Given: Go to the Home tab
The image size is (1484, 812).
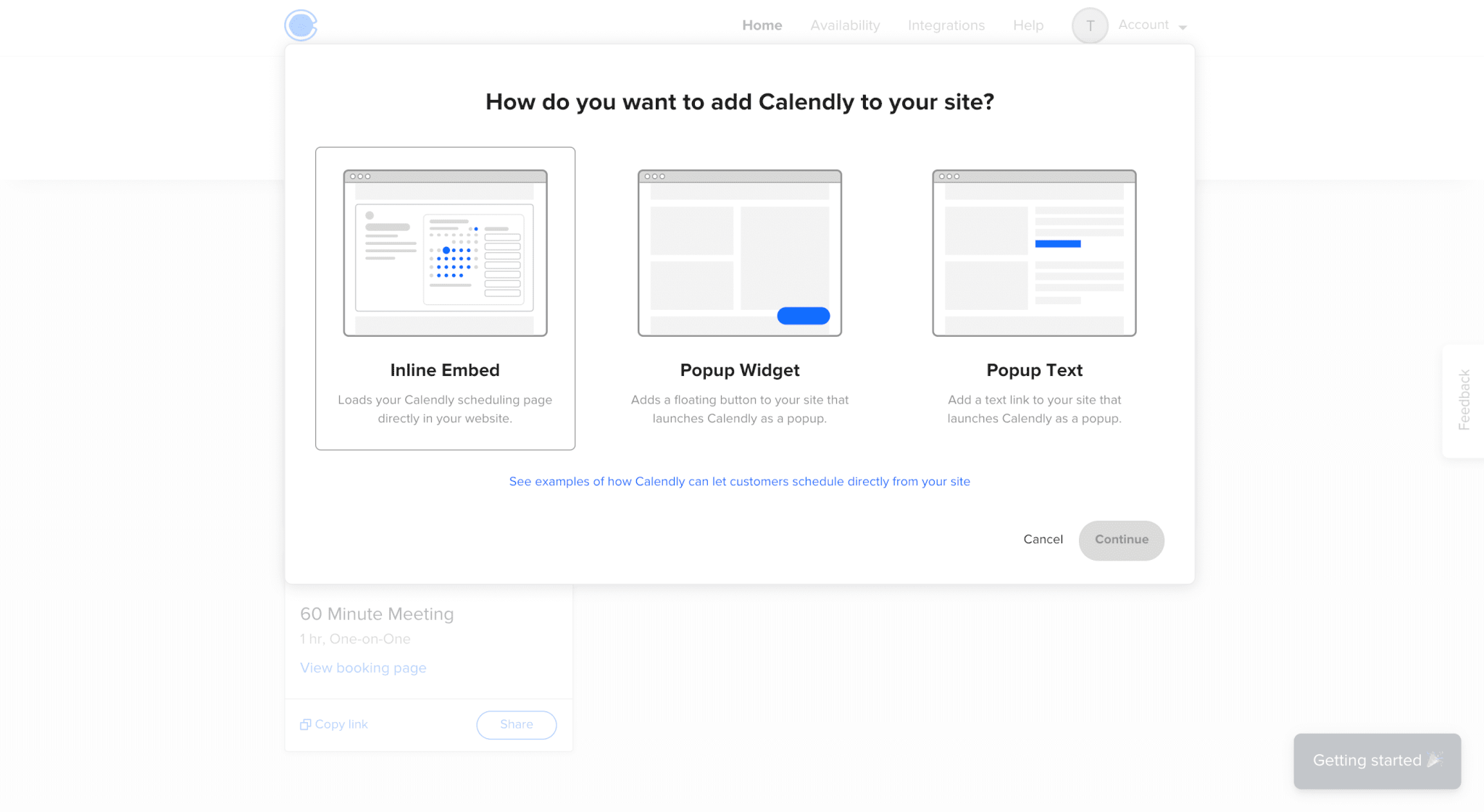Looking at the screenshot, I should [x=762, y=25].
